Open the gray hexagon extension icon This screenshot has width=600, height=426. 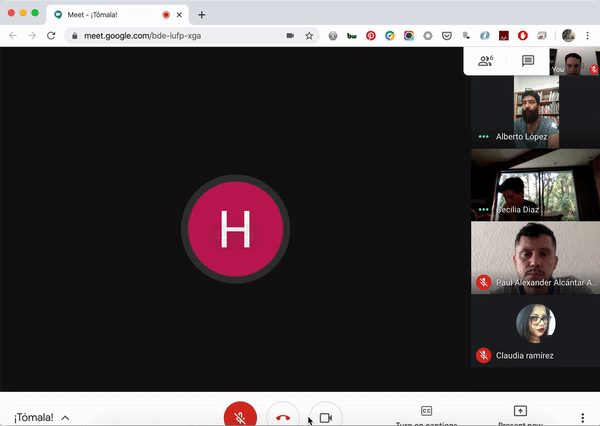[x=428, y=36]
